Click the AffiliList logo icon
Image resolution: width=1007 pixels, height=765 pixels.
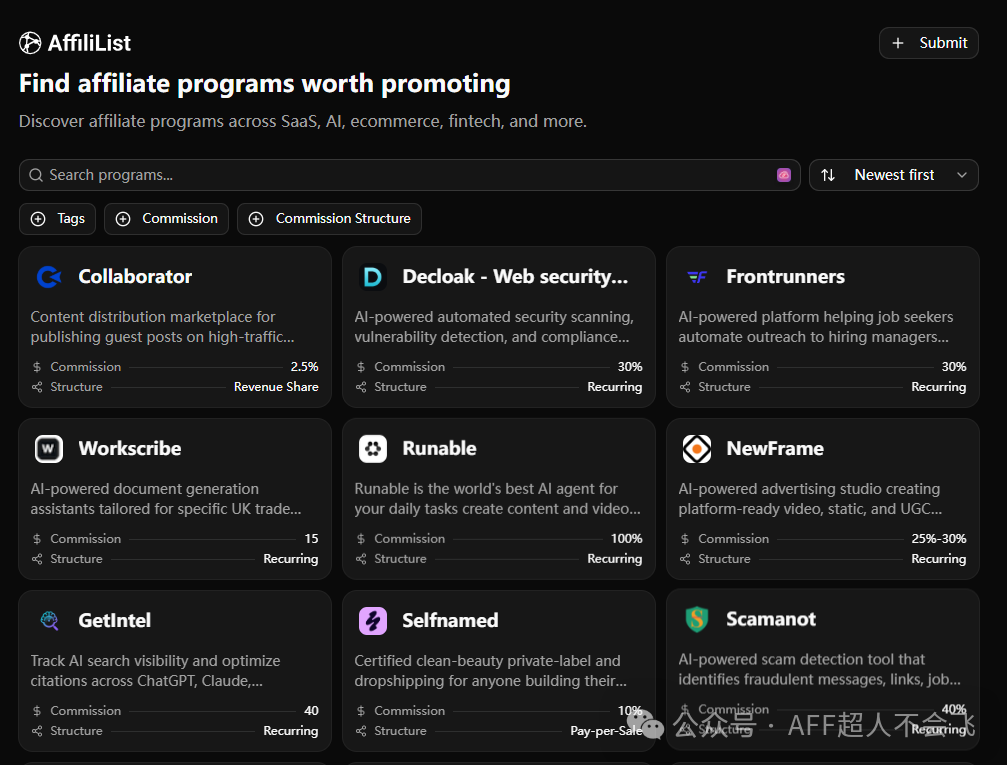pos(30,43)
